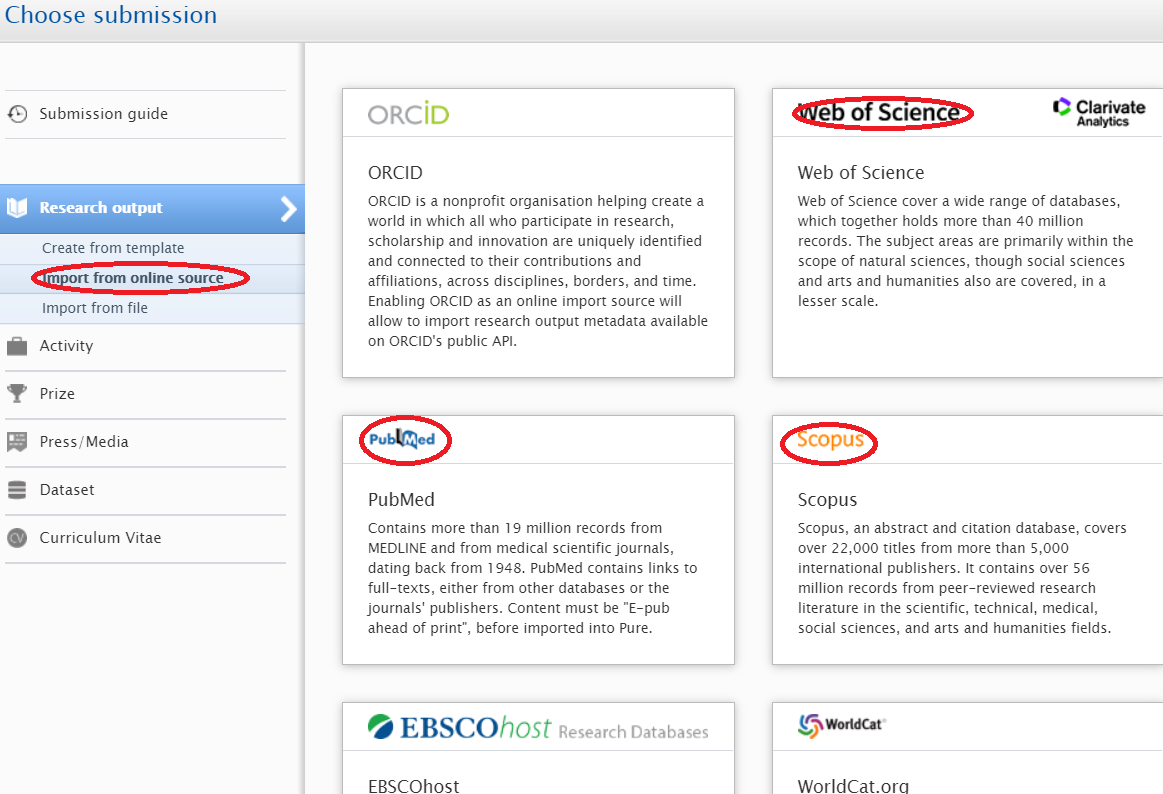The width and height of the screenshot is (1163, 794).
Task: Open Submission guide
Action: (x=104, y=114)
